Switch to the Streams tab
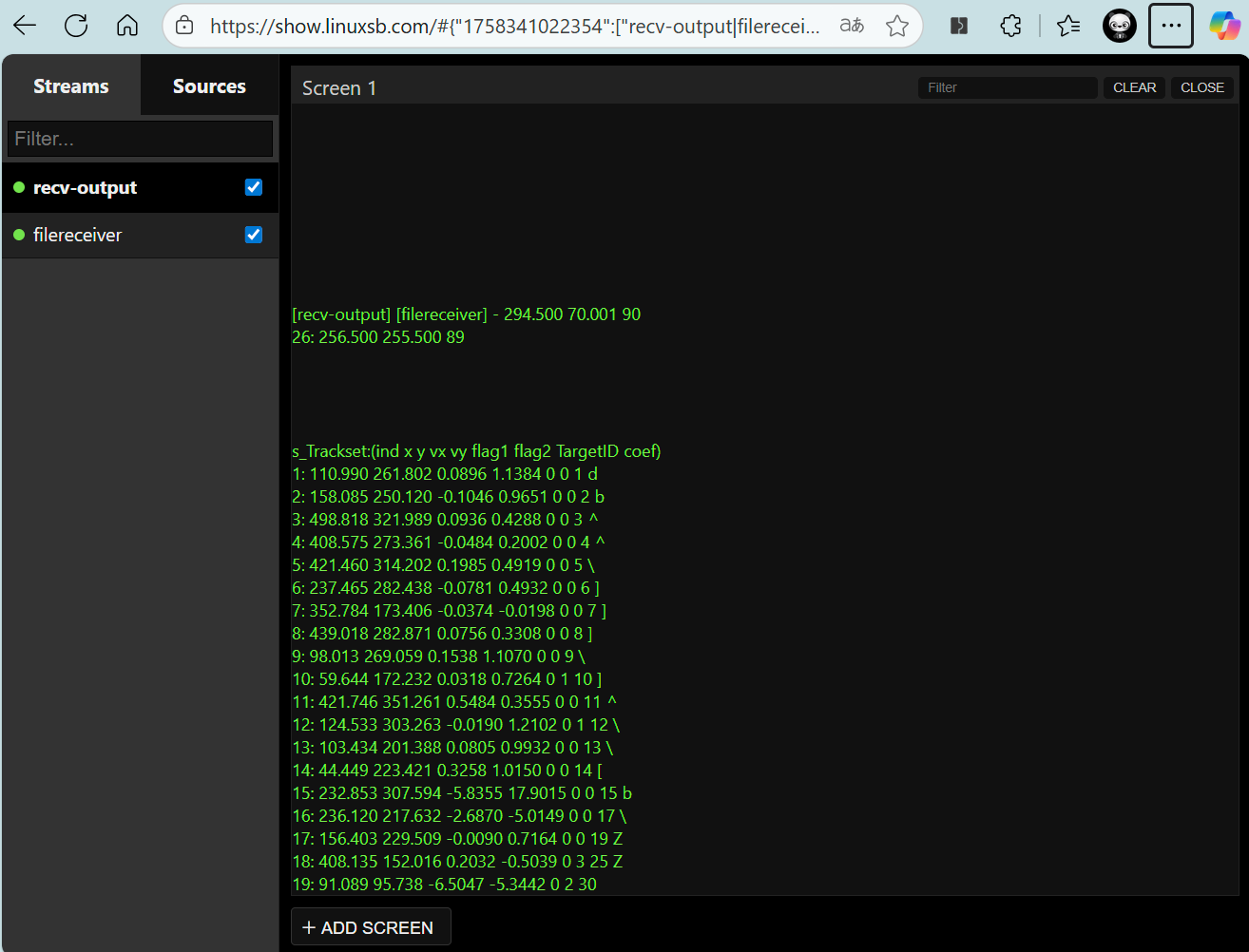Screen dimensions: 1249x952 pyautogui.click(x=71, y=86)
